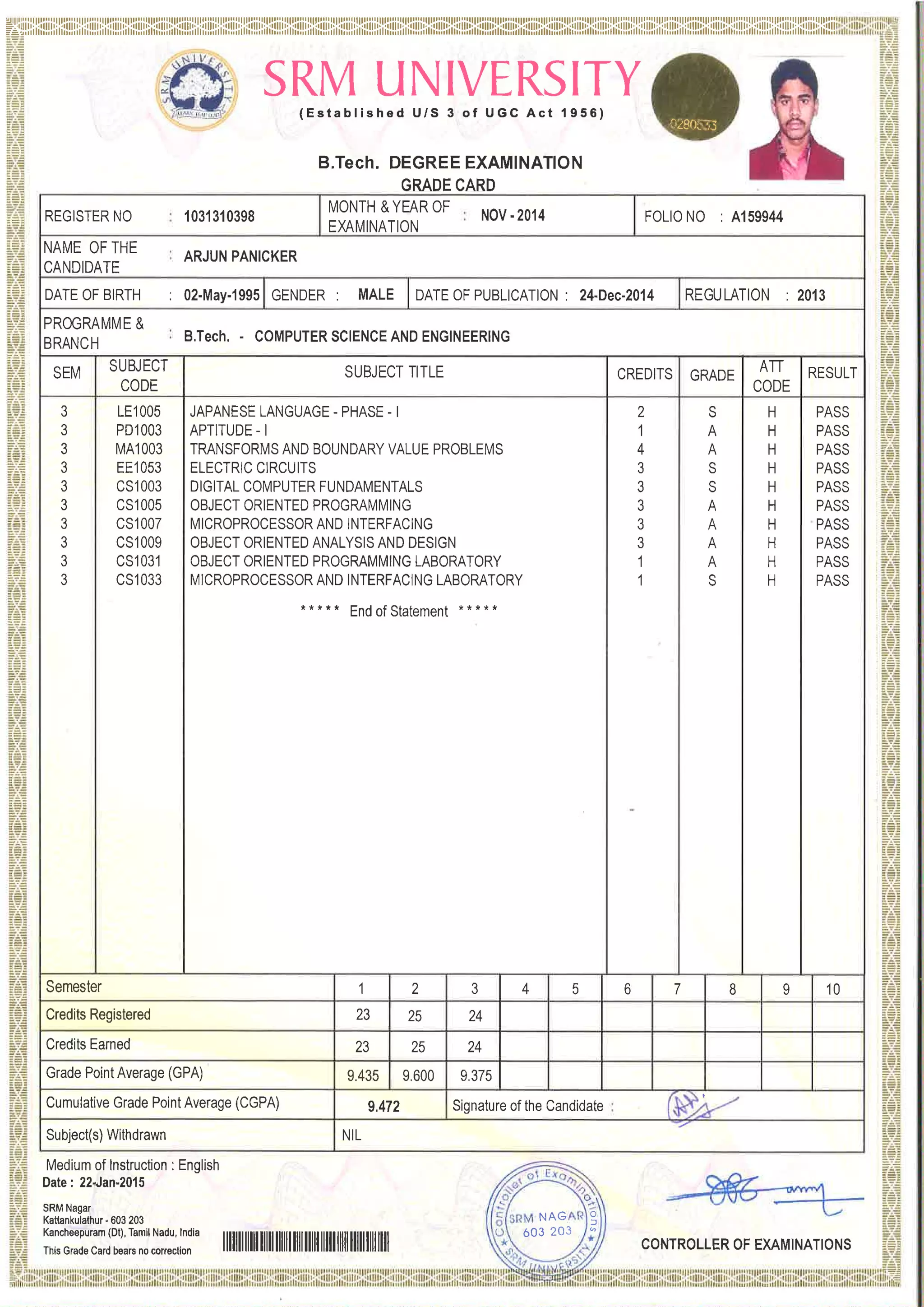Click subject code CS1005

pos(139,505)
